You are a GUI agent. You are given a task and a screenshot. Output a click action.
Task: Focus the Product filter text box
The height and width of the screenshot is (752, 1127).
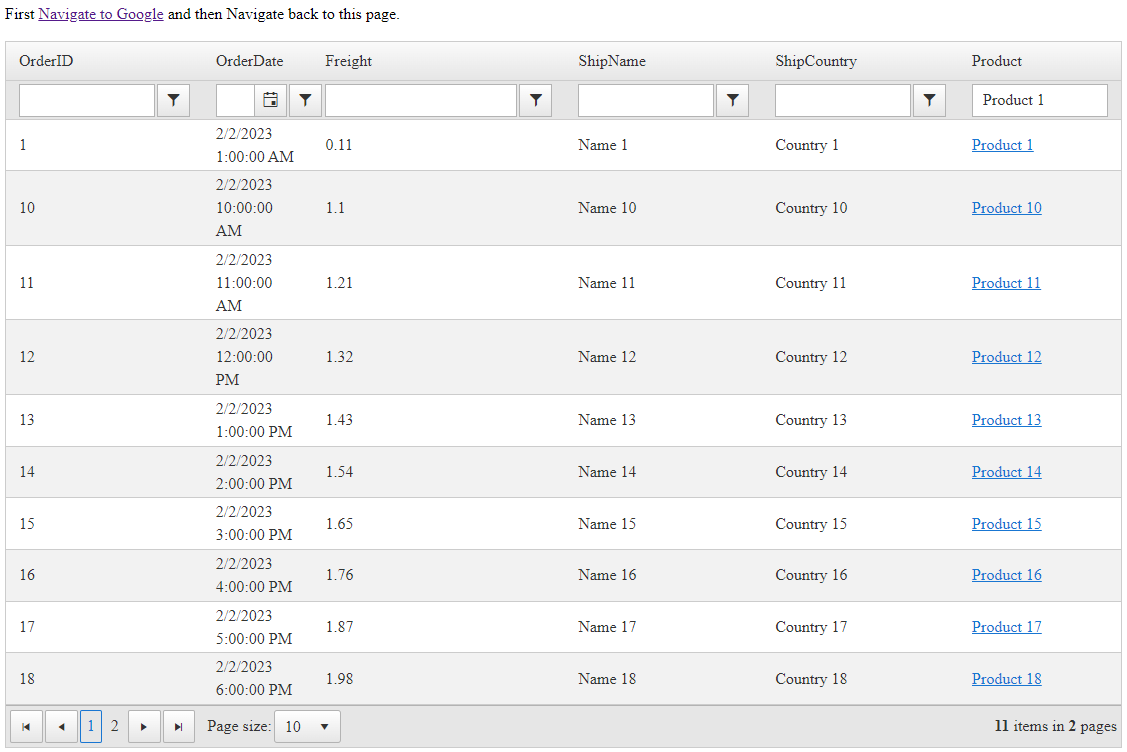pyautogui.click(x=1040, y=100)
